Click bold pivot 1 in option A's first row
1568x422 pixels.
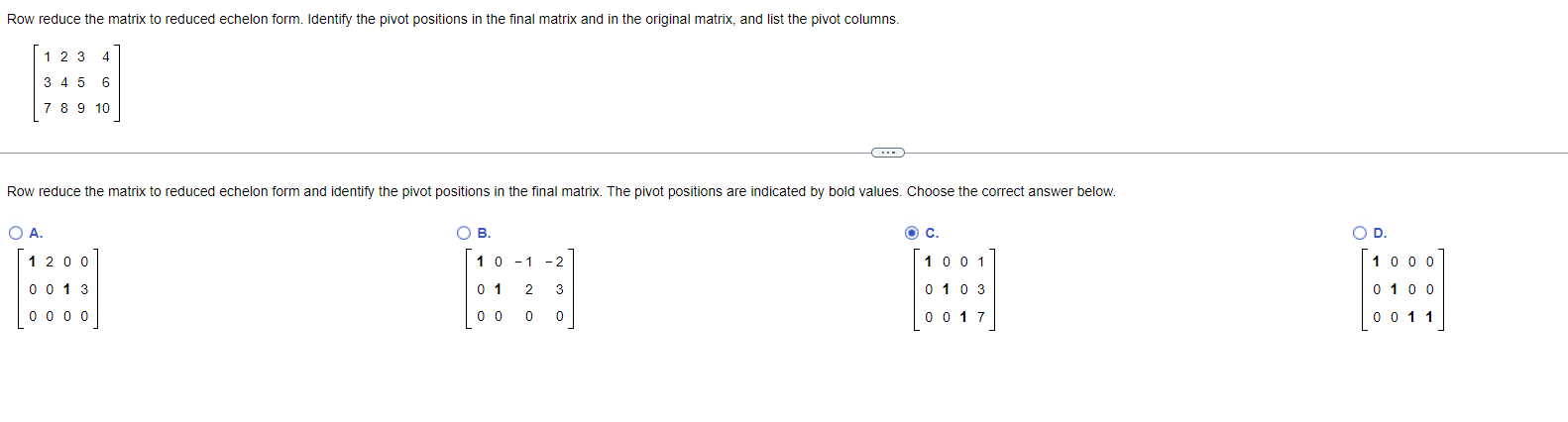(33, 262)
